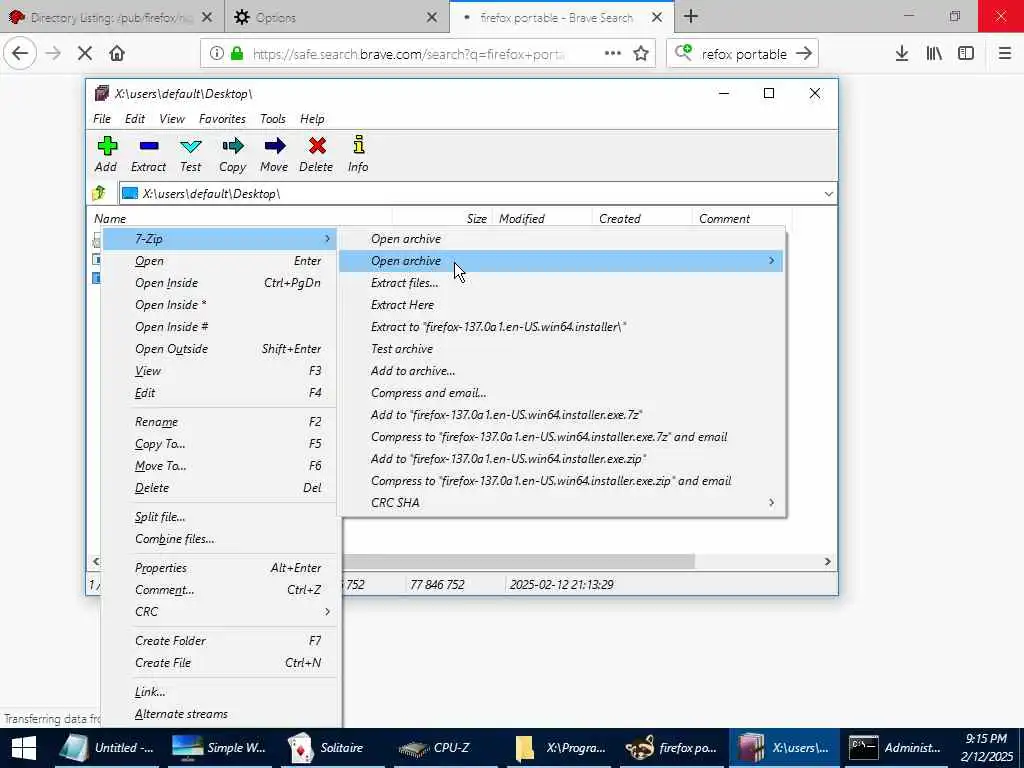
Task: Open Properties from context menu
Action: pos(220,568)
